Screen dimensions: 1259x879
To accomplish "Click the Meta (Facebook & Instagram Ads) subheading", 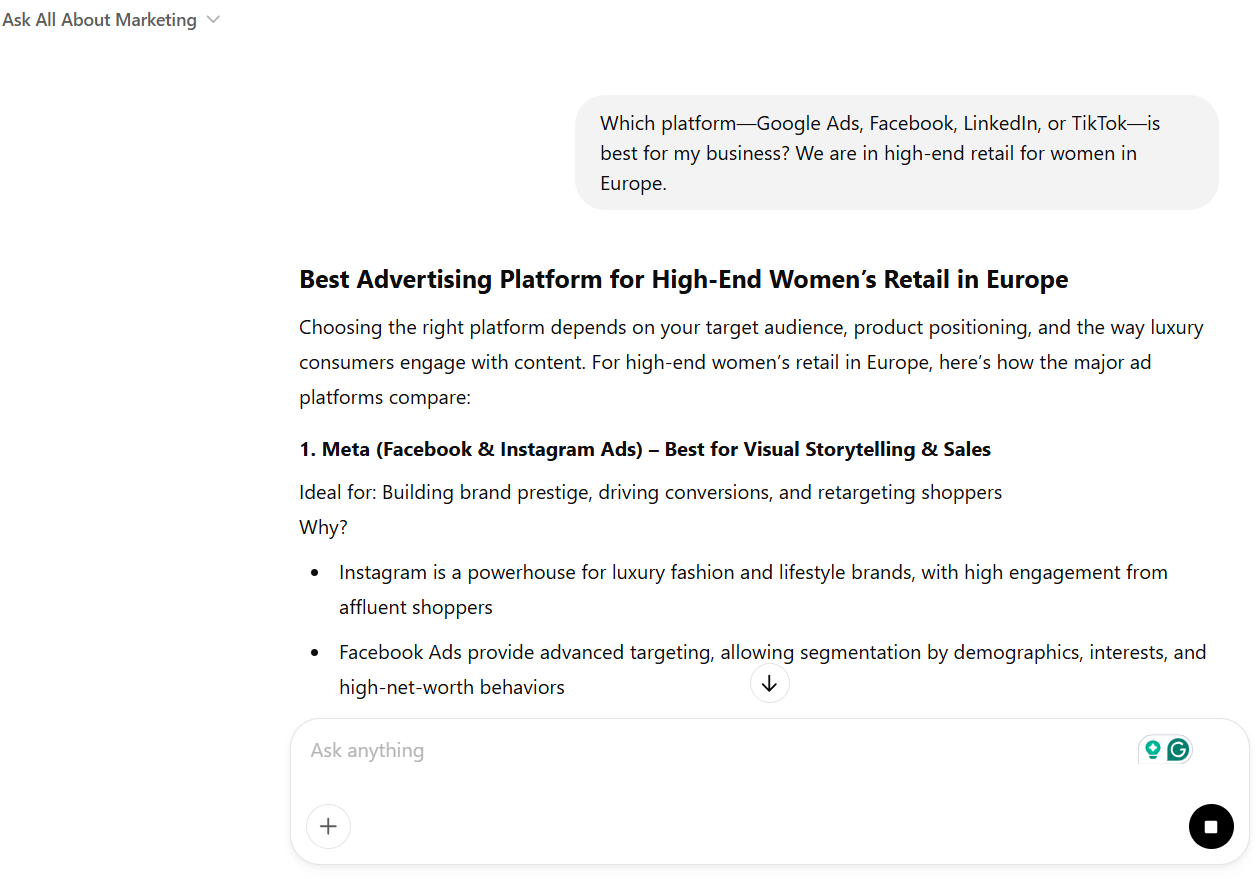I will tap(645, 450).
